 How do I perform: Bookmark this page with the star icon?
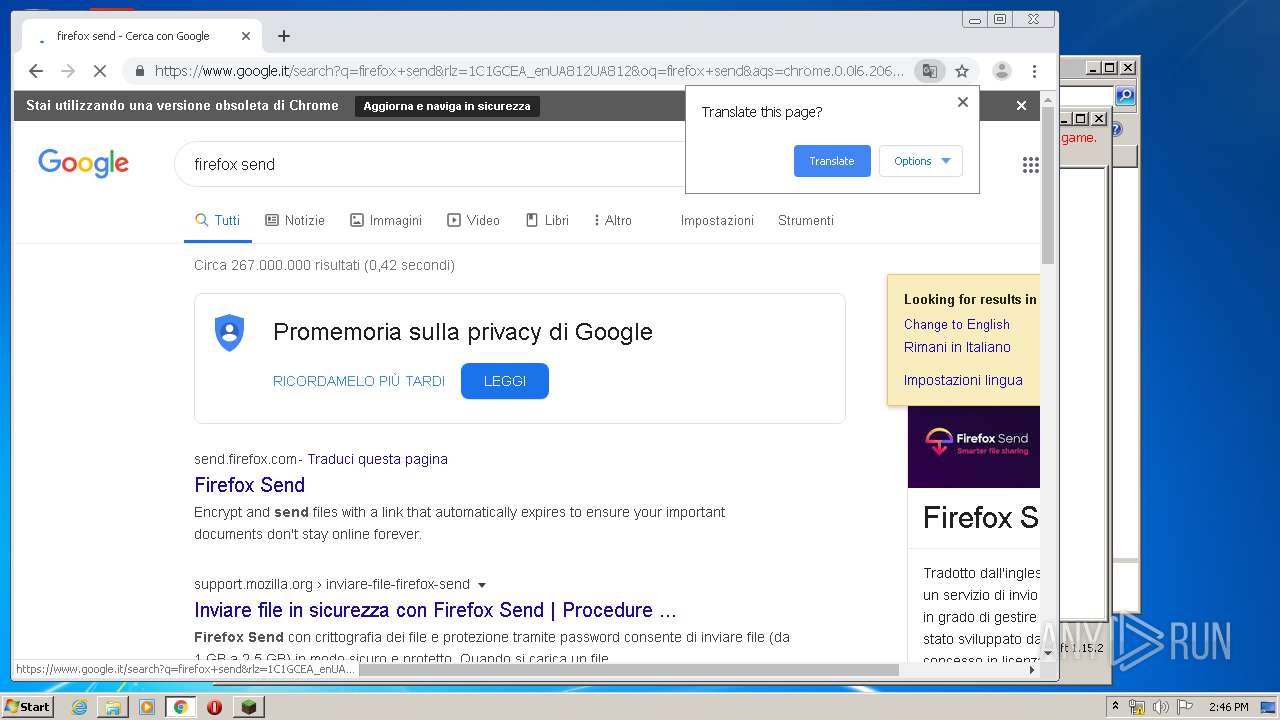click(x=962, y=71)
